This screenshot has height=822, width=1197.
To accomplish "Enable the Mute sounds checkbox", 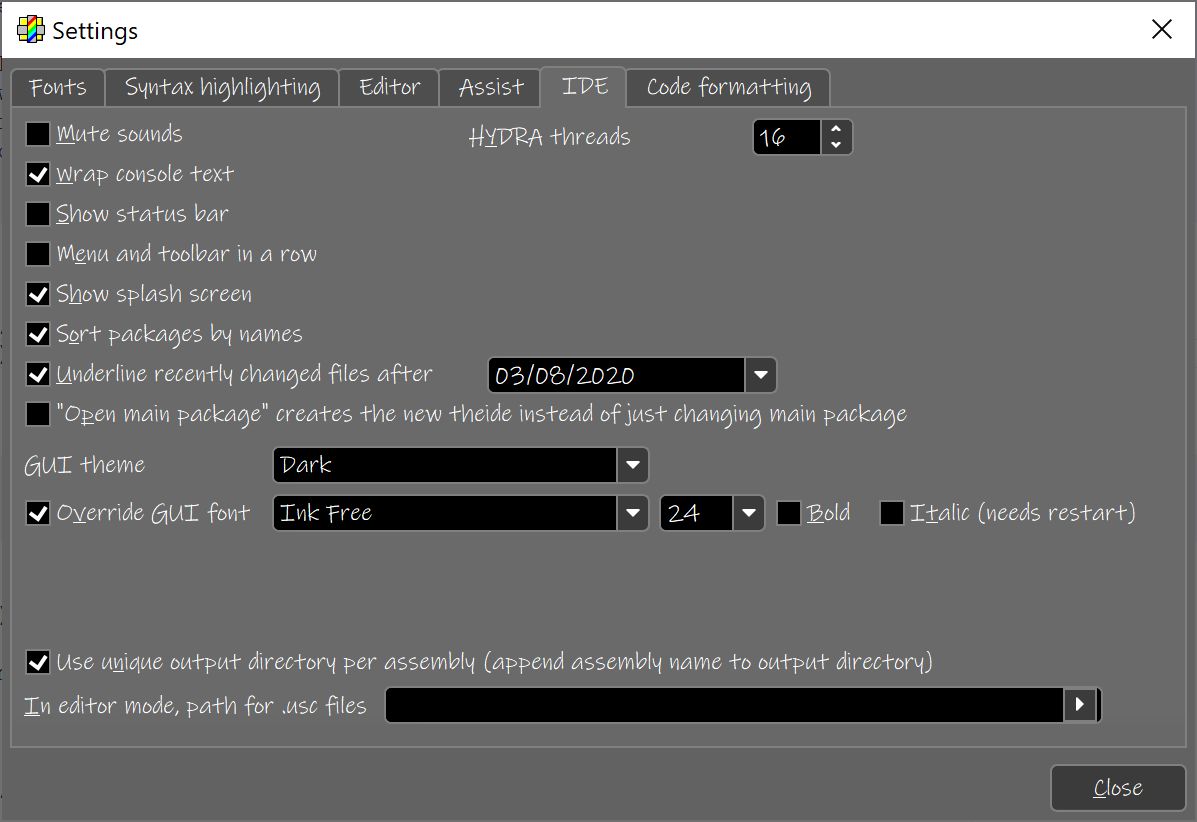I will (38, 134).
